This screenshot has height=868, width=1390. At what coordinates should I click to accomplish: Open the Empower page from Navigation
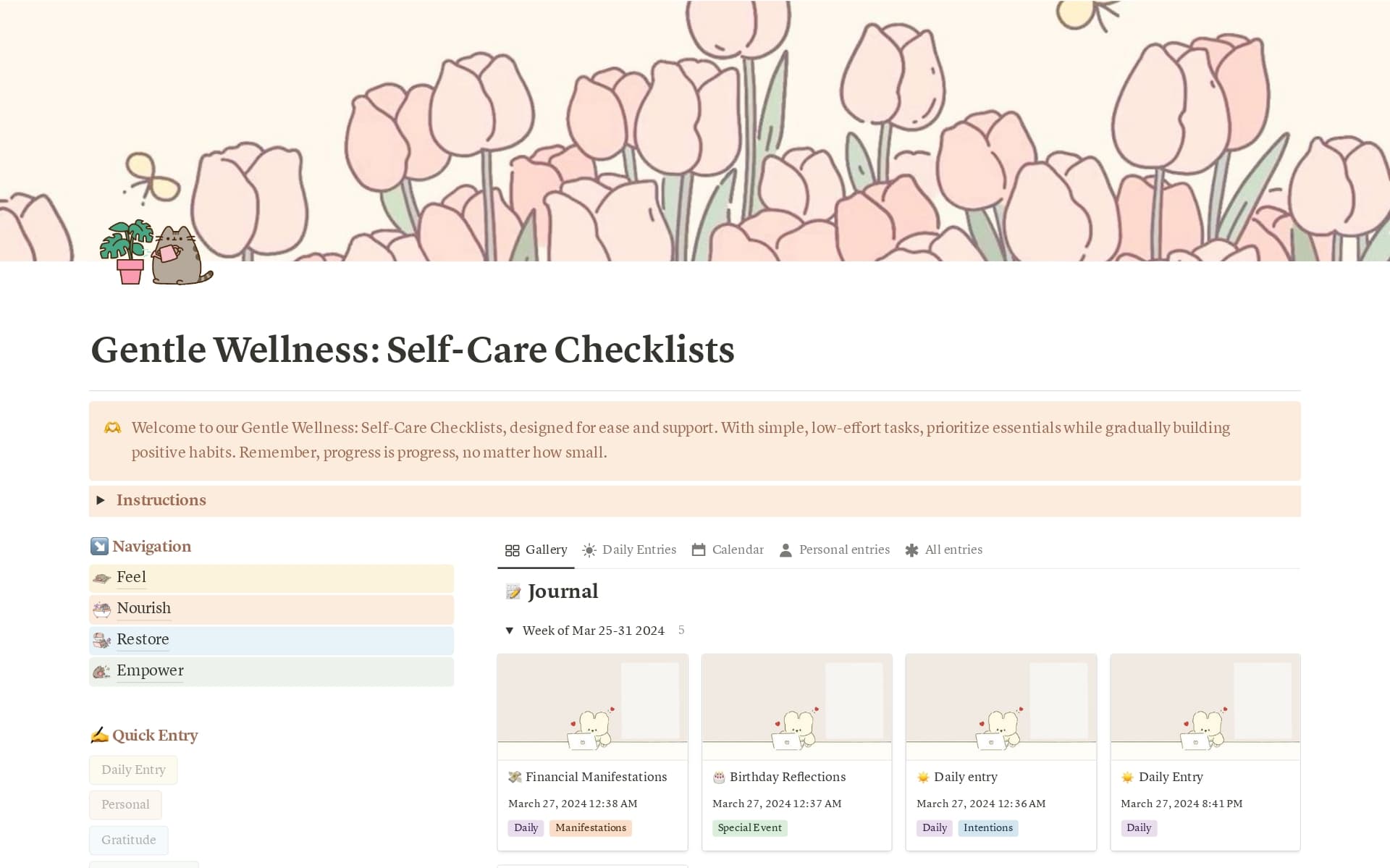149,671
